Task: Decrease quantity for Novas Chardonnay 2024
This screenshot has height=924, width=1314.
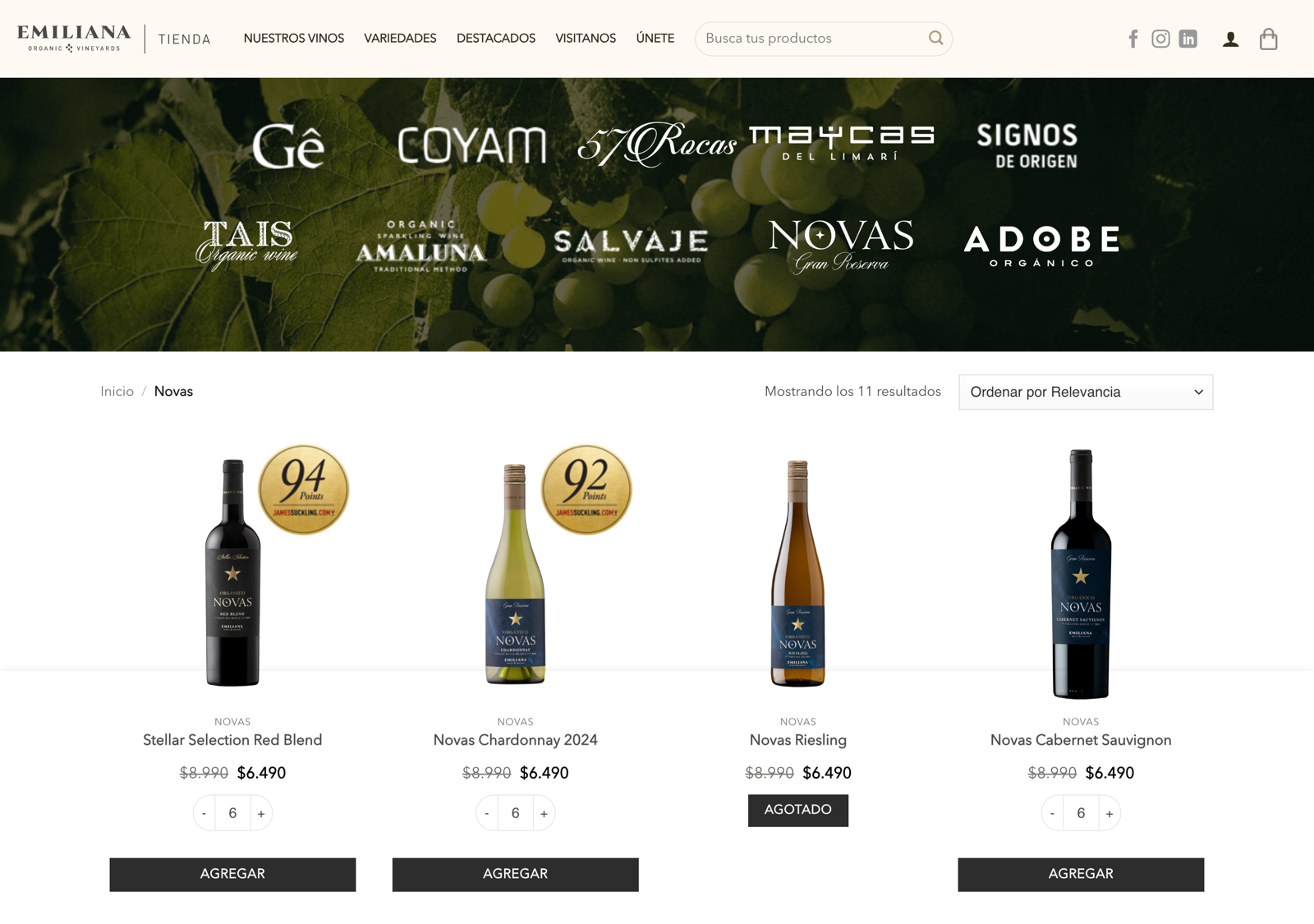Action: point(487,813)
